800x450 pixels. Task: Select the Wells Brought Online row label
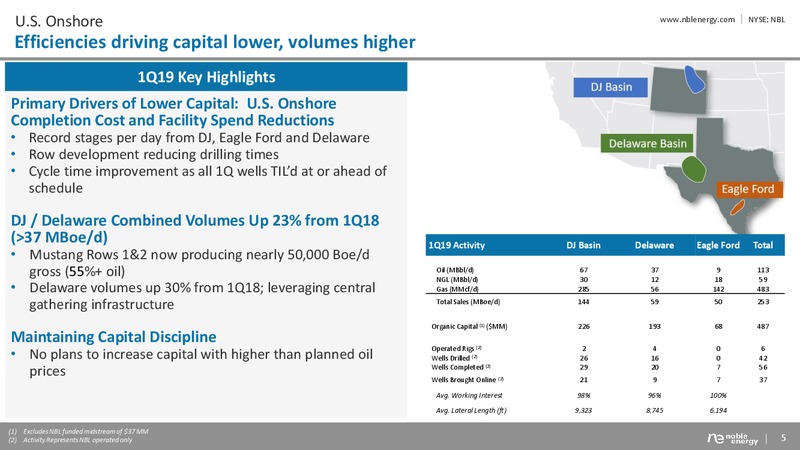pyautogui.click(x=467, y=380)
